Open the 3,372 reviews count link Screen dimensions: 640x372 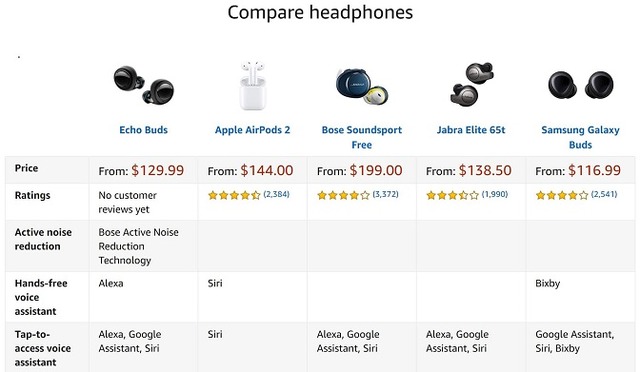385,194
